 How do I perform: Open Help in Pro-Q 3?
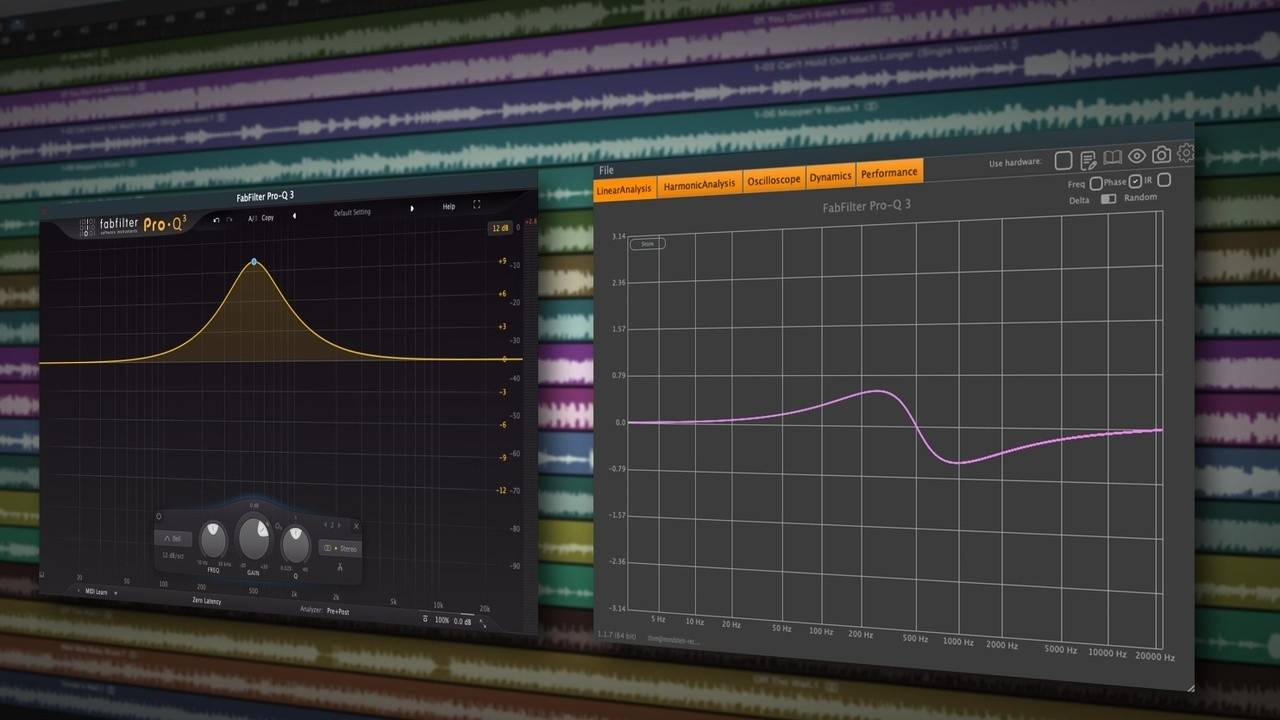click(448, 208)
